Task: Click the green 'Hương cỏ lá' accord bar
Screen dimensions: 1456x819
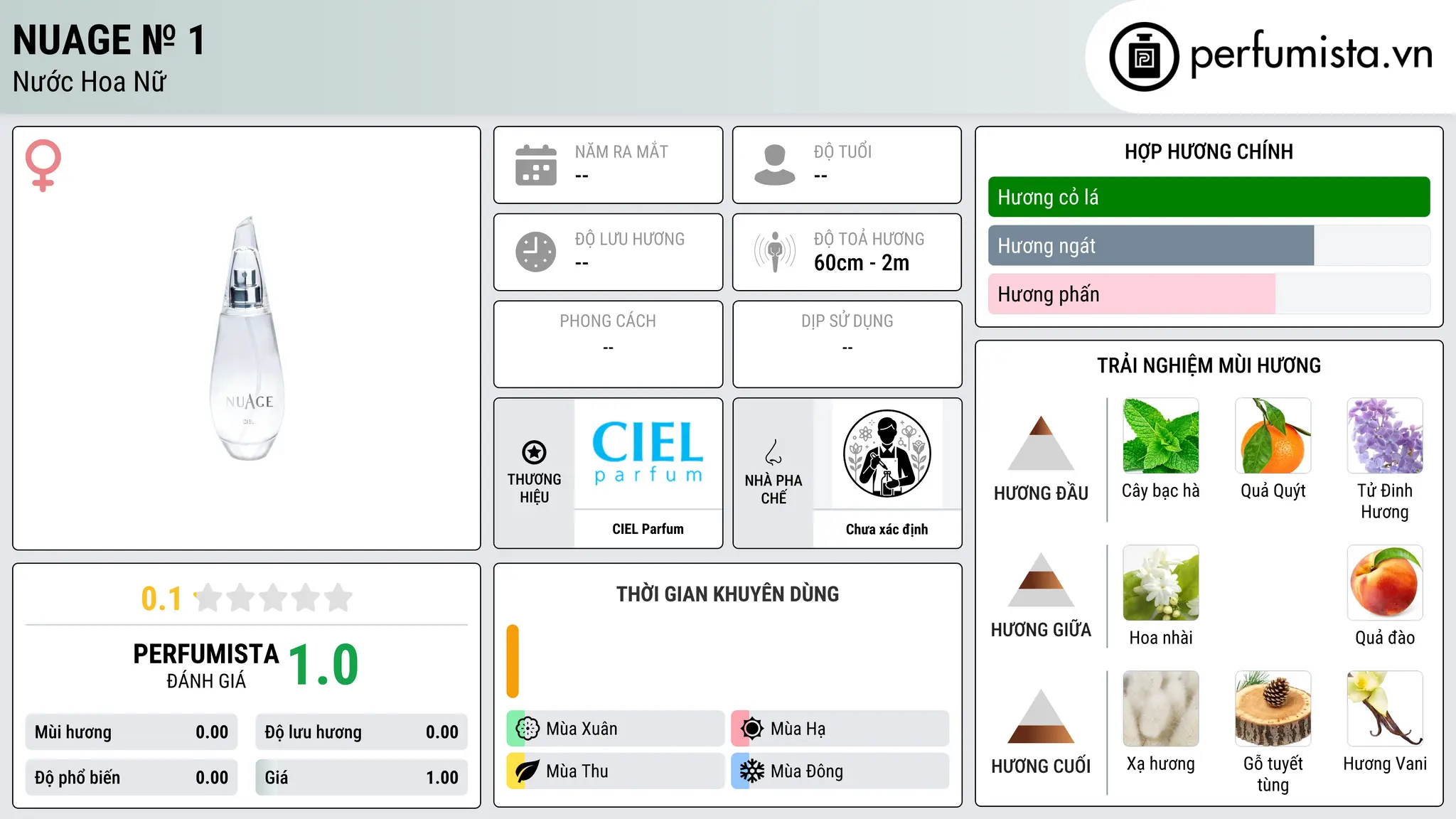Action: (x=1209, y=197)
